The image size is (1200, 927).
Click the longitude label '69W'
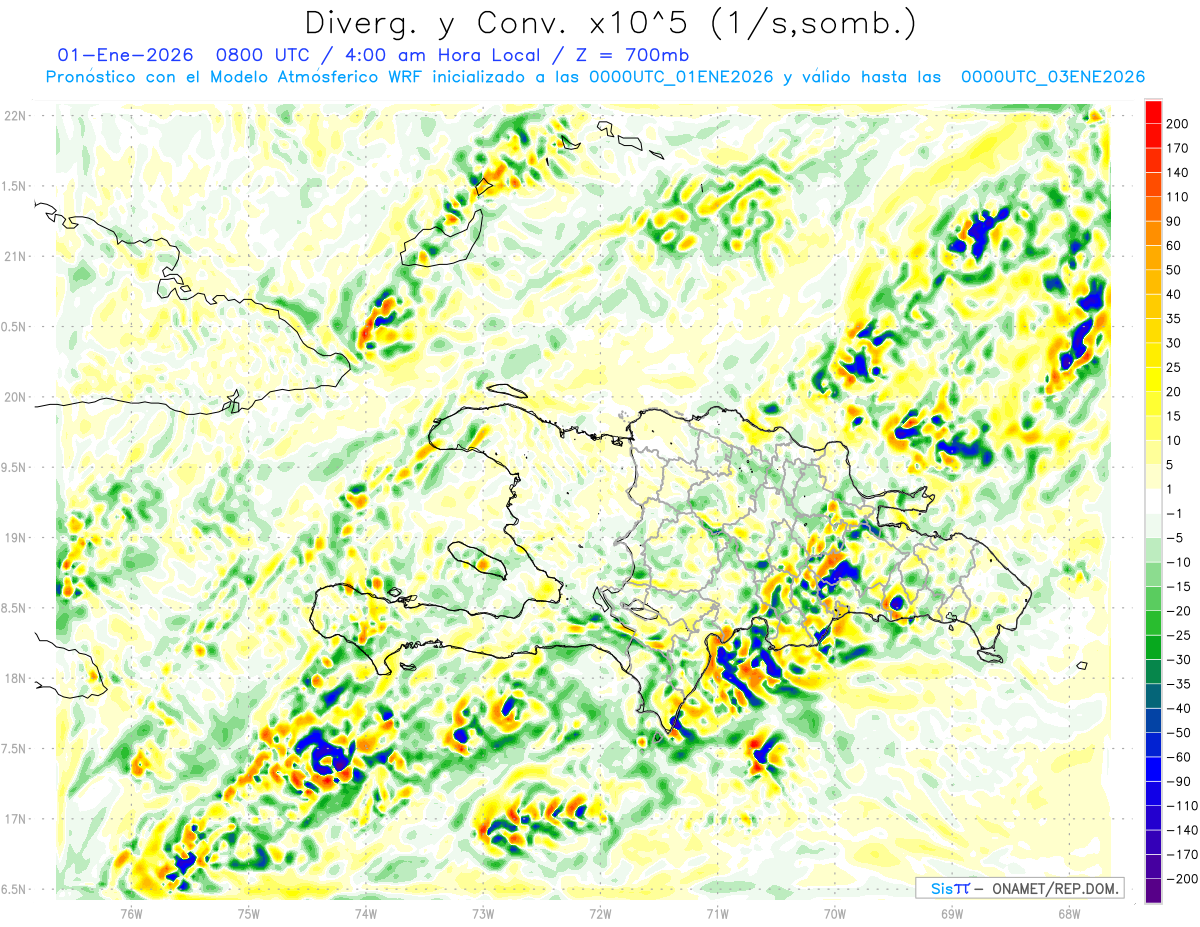click(x=952, y=913)
